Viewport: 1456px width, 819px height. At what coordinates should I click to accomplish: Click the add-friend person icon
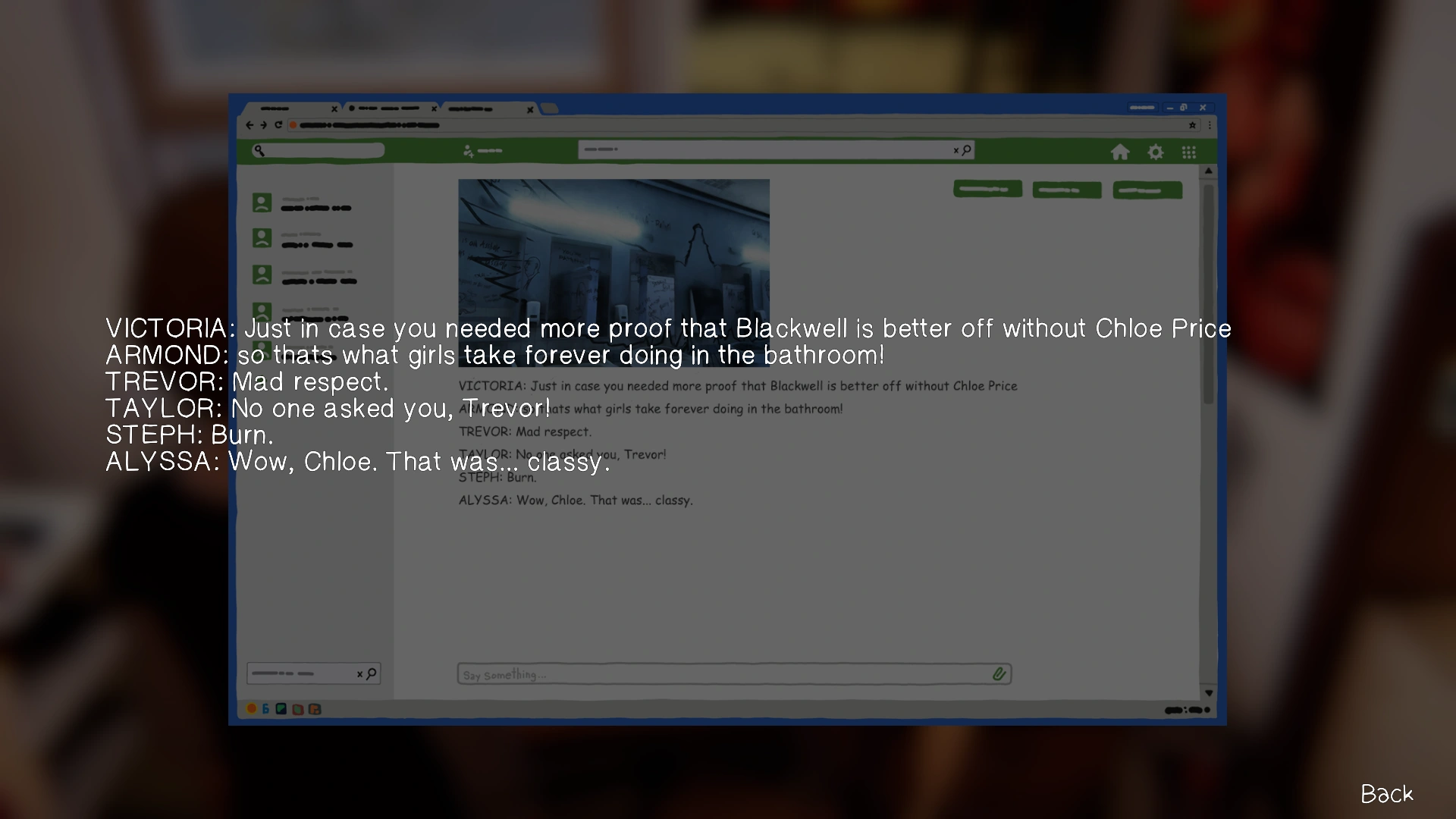click(x=468, y=151)
